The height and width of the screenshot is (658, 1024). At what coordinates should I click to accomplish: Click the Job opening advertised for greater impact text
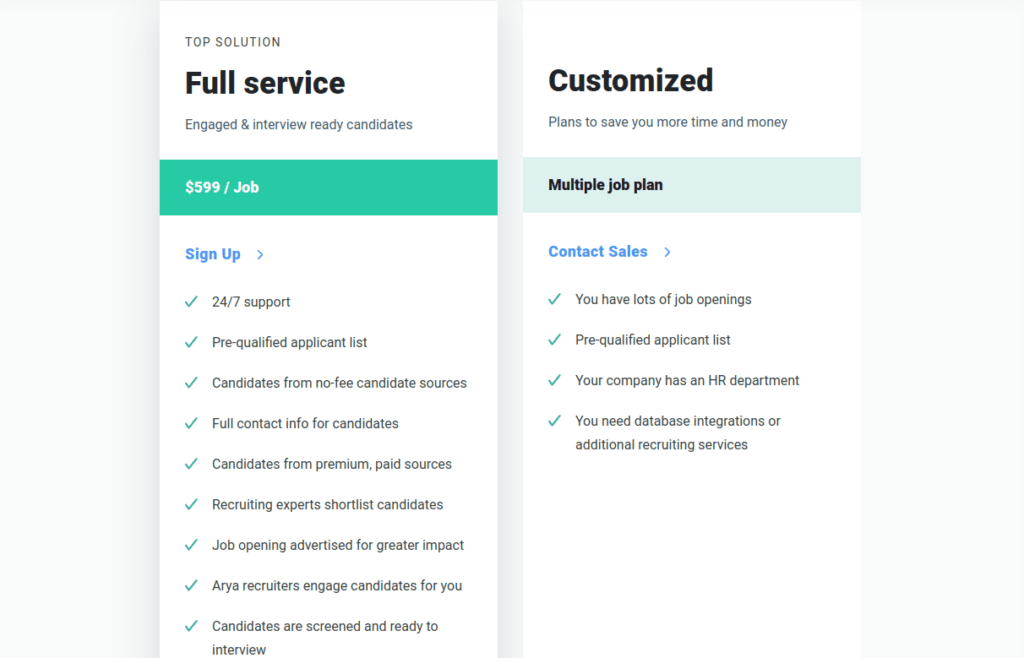[x=338, y=545]
